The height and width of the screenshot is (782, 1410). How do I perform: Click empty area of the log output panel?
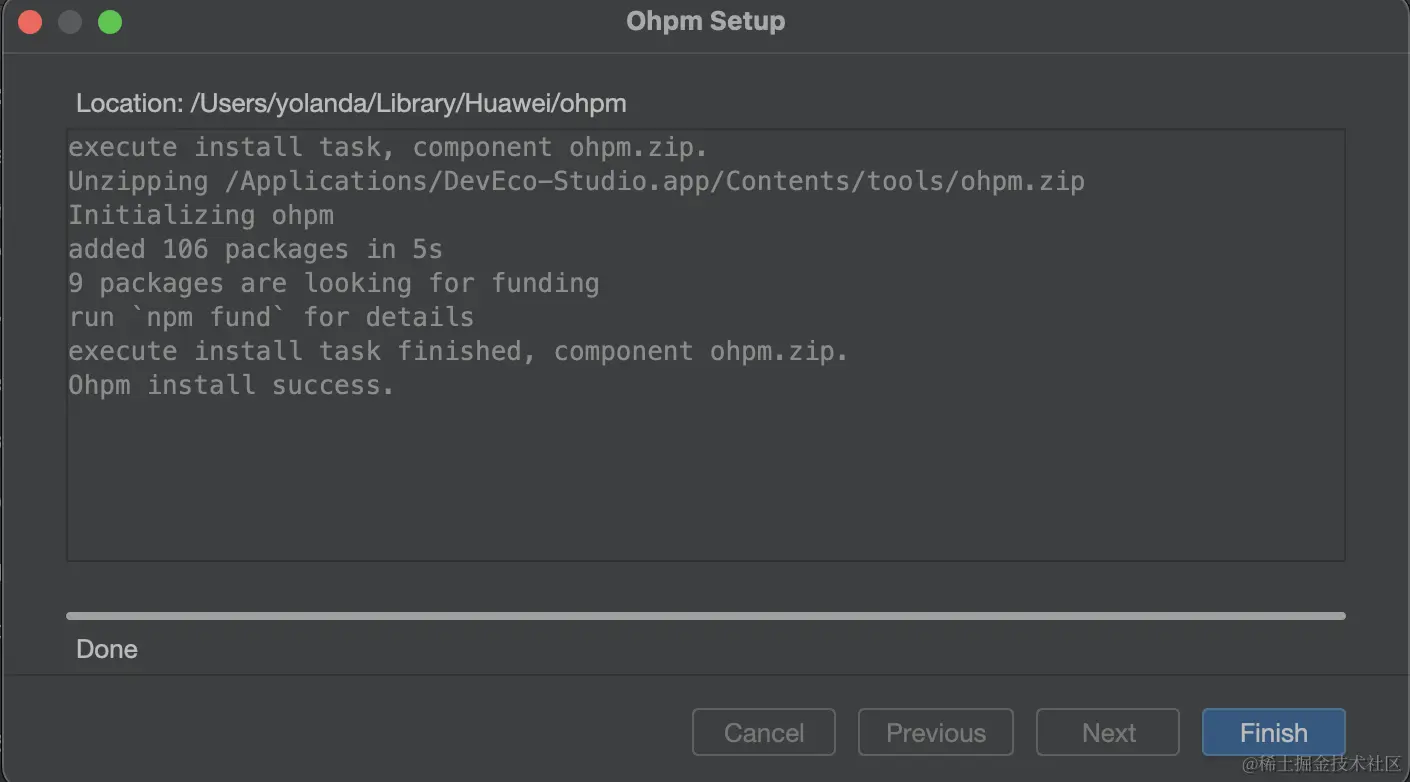tap(705, 480)
